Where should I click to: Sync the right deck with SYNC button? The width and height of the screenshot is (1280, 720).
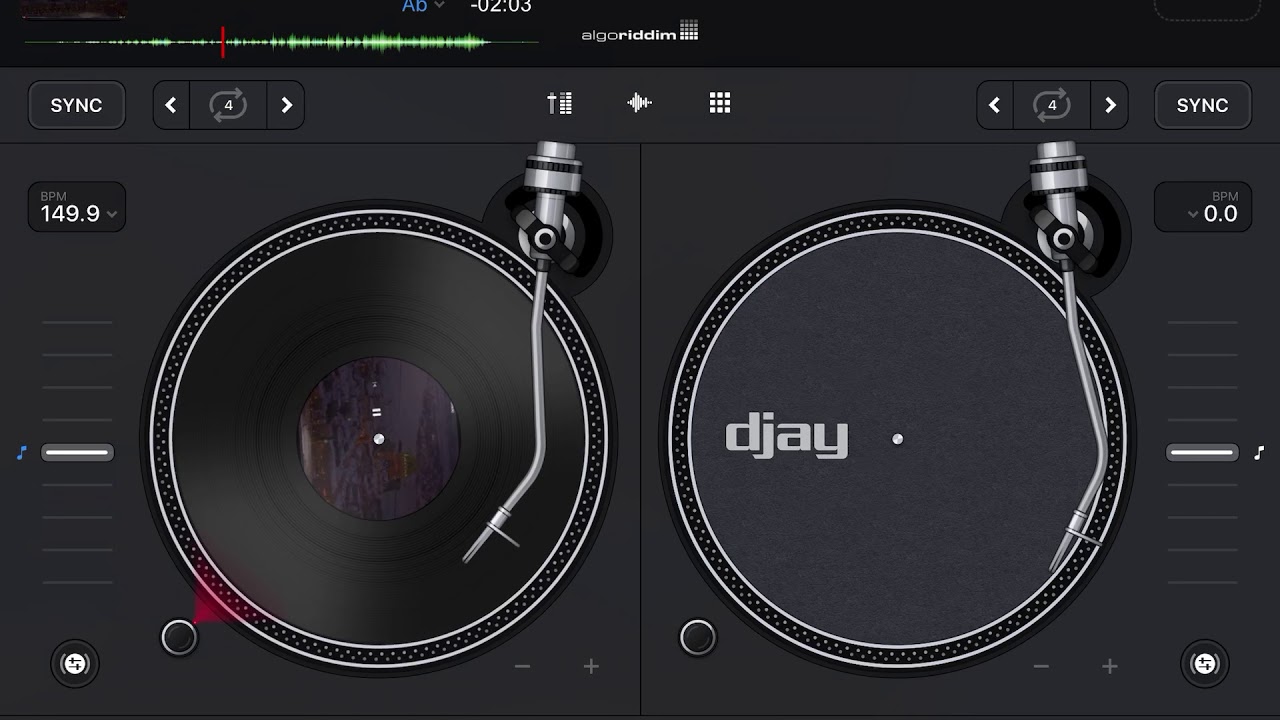click(1202, 105)
